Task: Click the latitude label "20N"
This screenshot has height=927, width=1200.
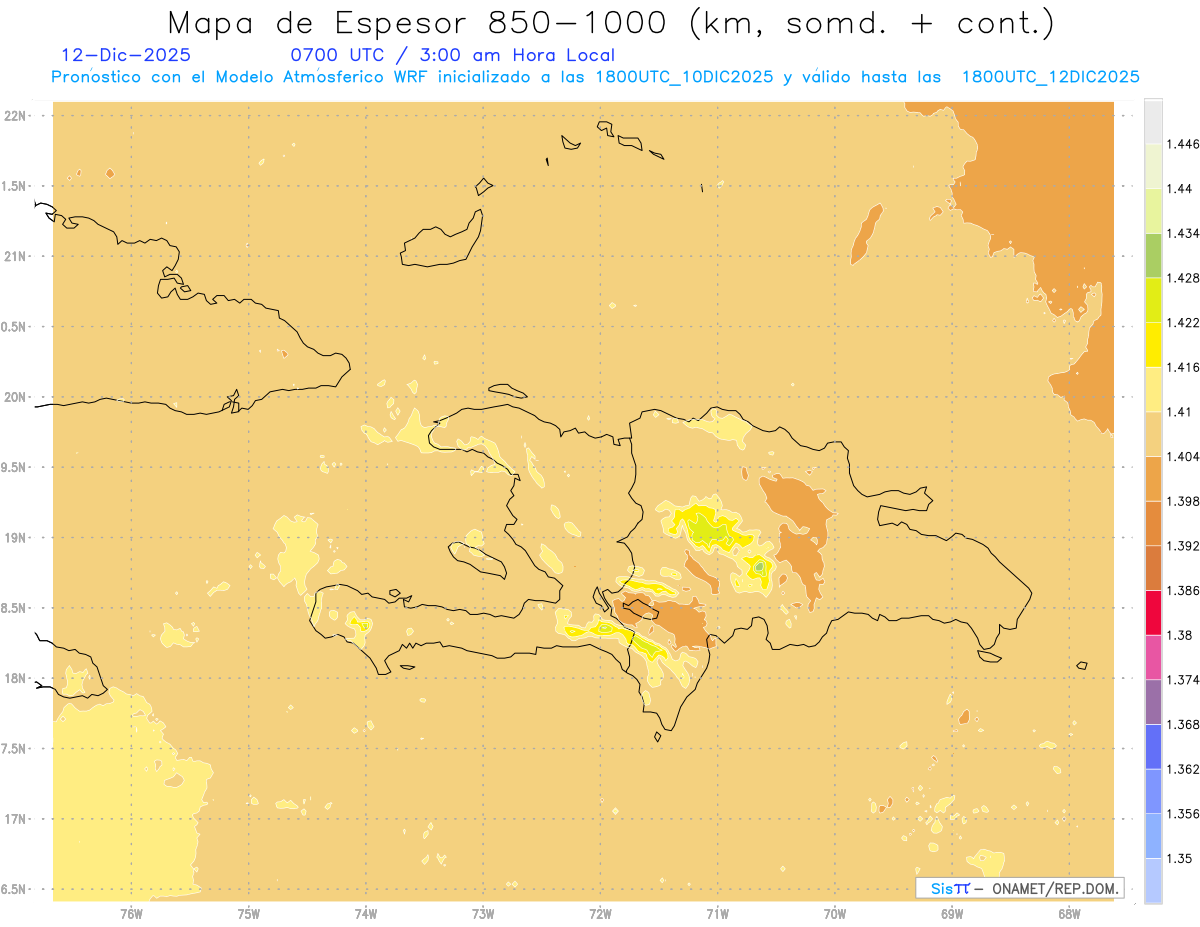Action: point(17,398)
